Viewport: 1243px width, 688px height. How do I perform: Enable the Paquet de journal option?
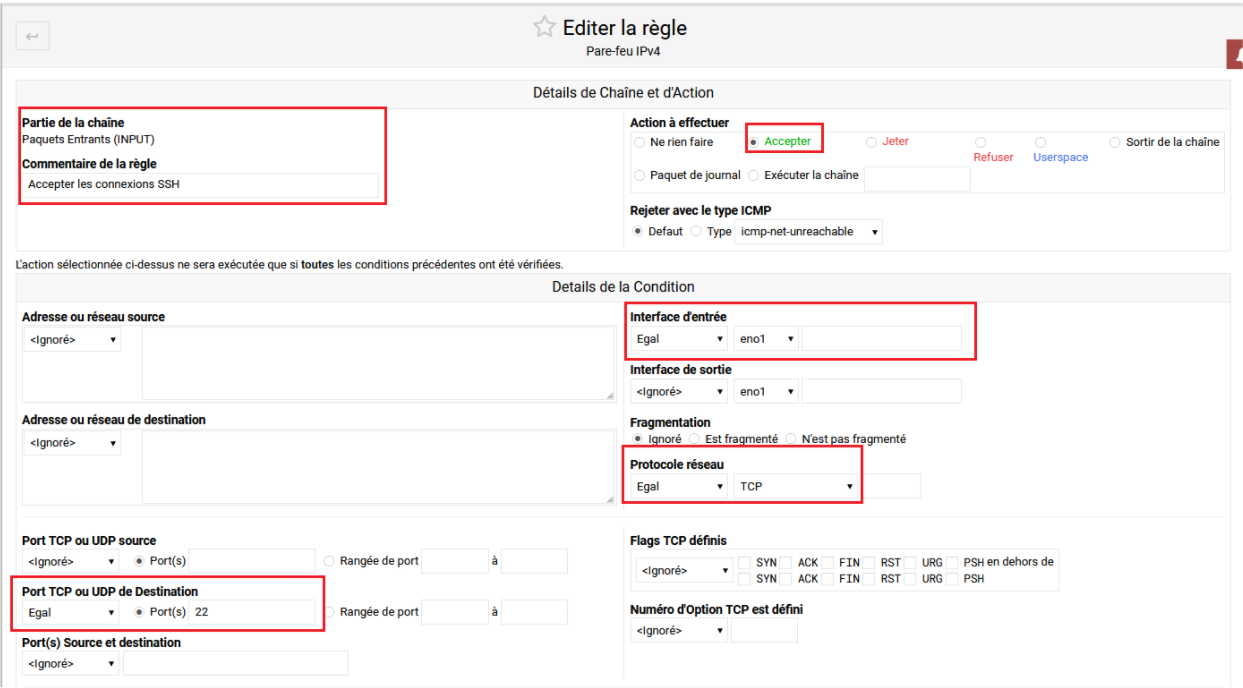(x=639, y=175)
